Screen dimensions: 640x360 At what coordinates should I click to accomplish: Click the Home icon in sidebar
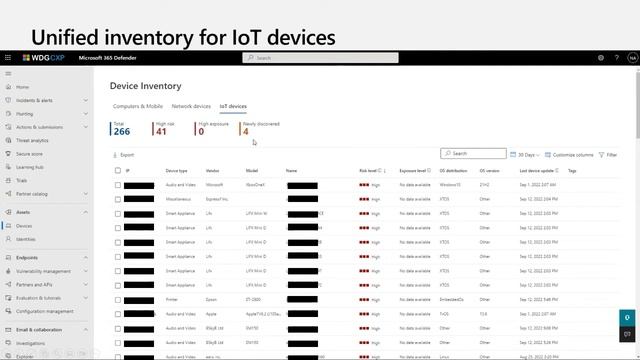pos(8,87)
